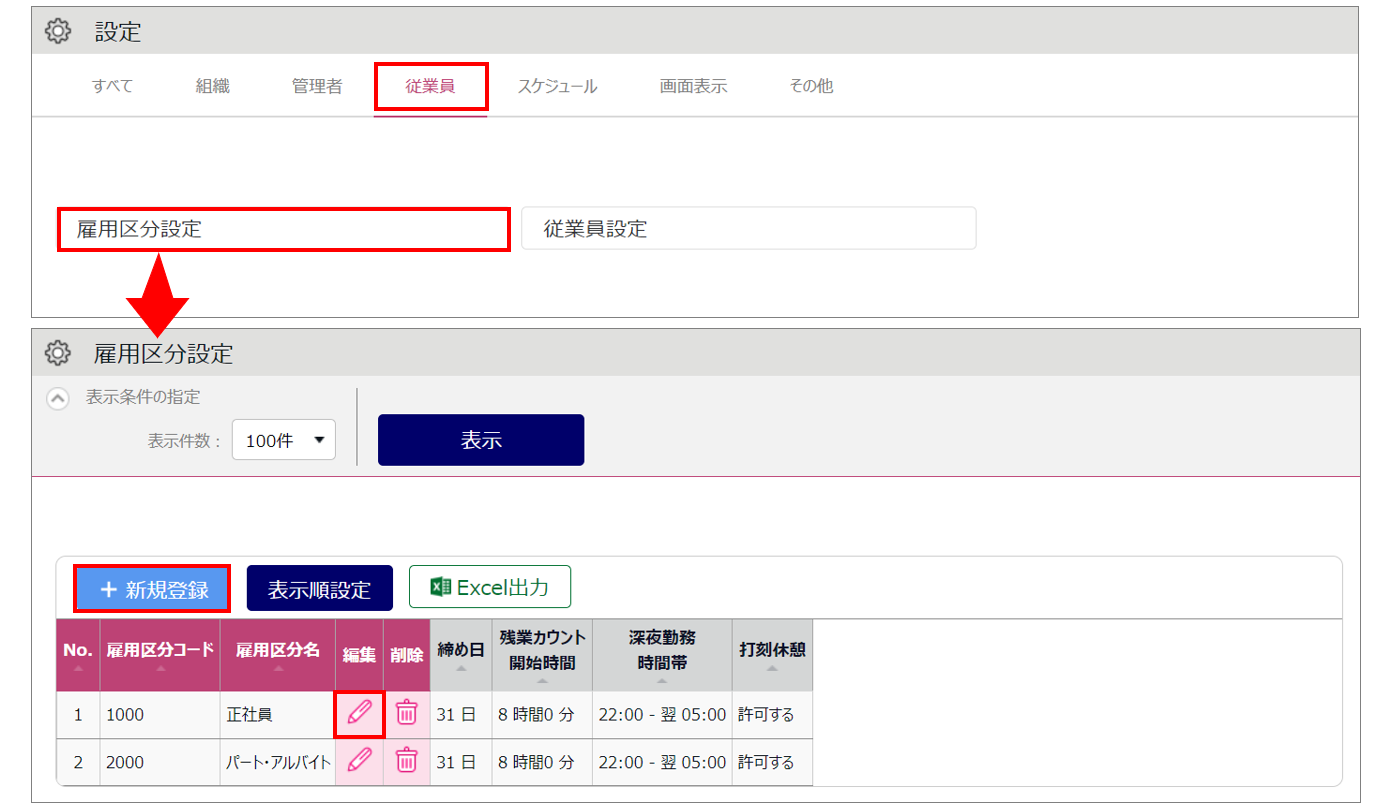Image resolution: width=1391 pixels, height=807 pixels.
Task: Click the gear icon beside 設定 title
Action: click(x=58, y=32)
